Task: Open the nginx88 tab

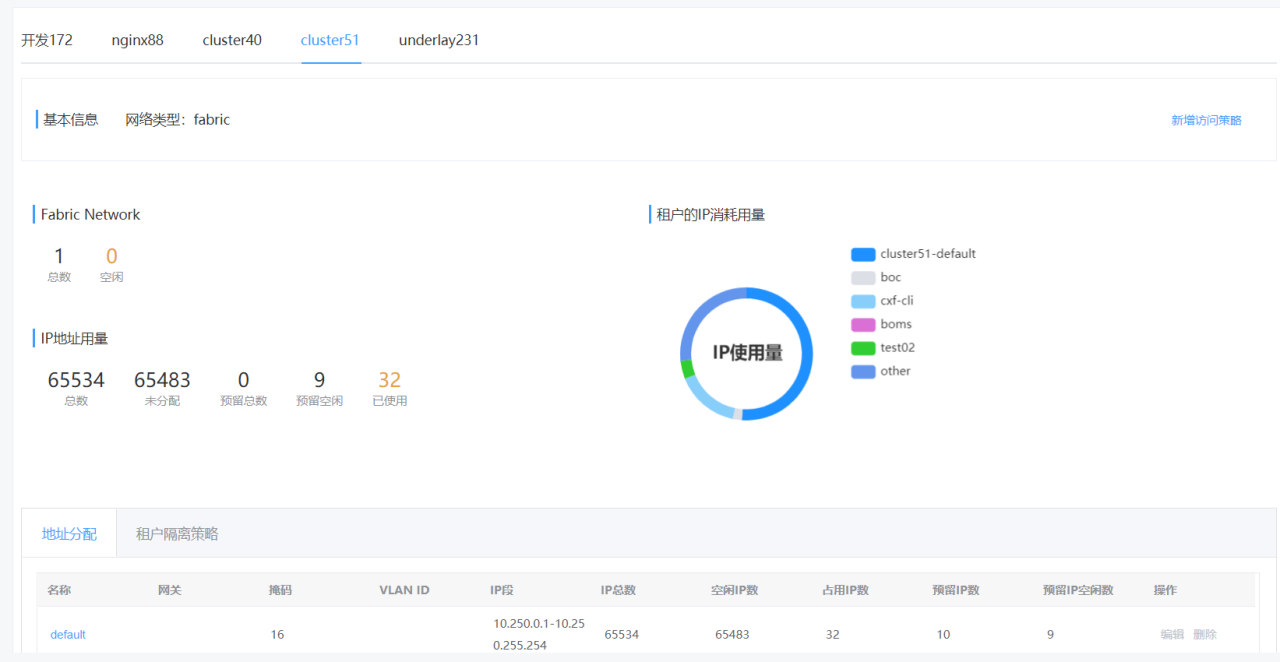Action: (x=137, y=40)
